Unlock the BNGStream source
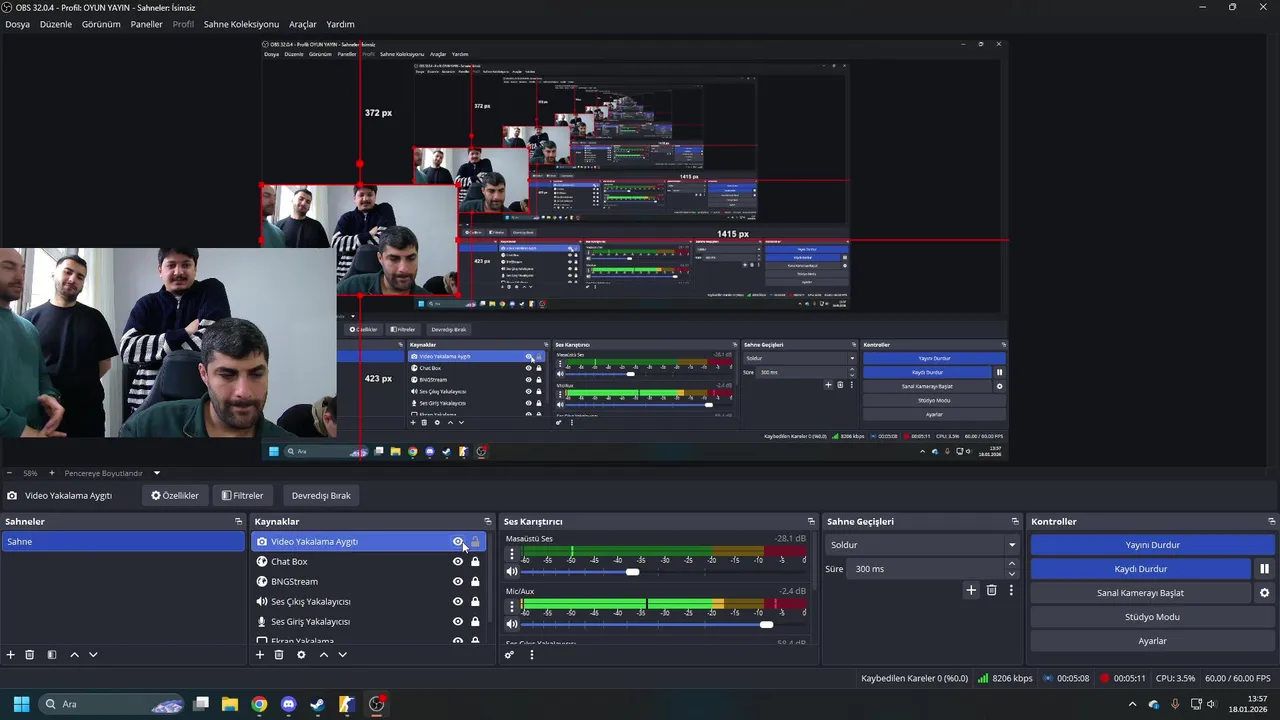 [475, 582]
